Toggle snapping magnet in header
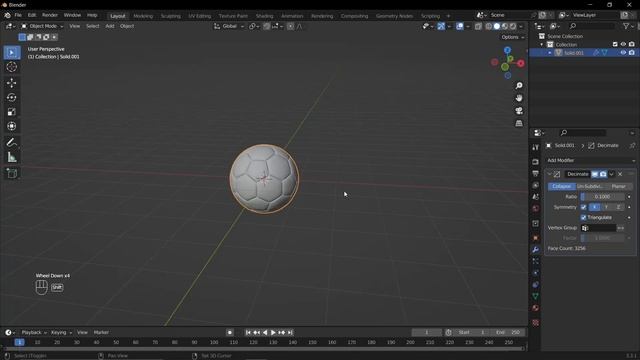Screen dimensions: 640x360 tap(267, 26)
